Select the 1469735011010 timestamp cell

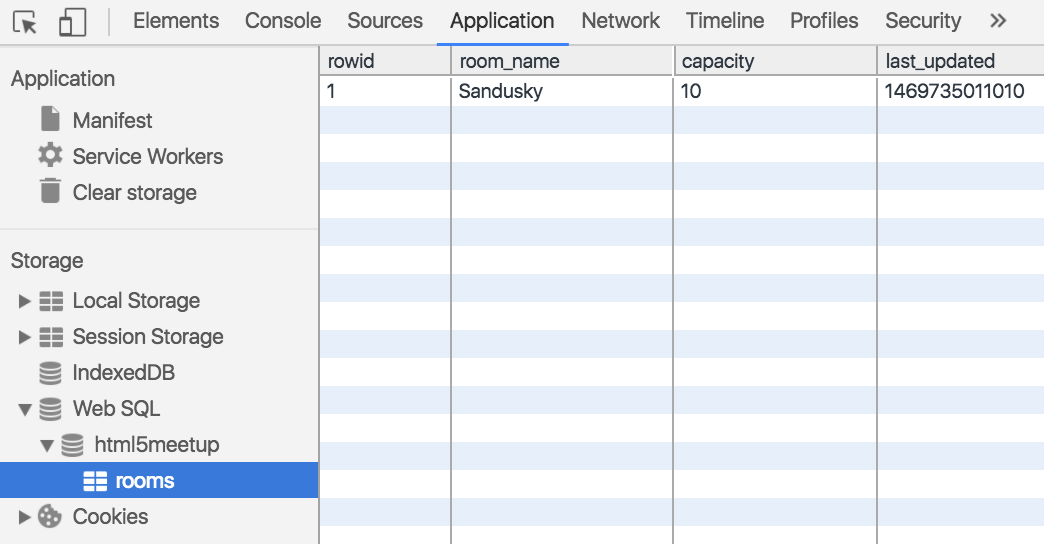961,91
